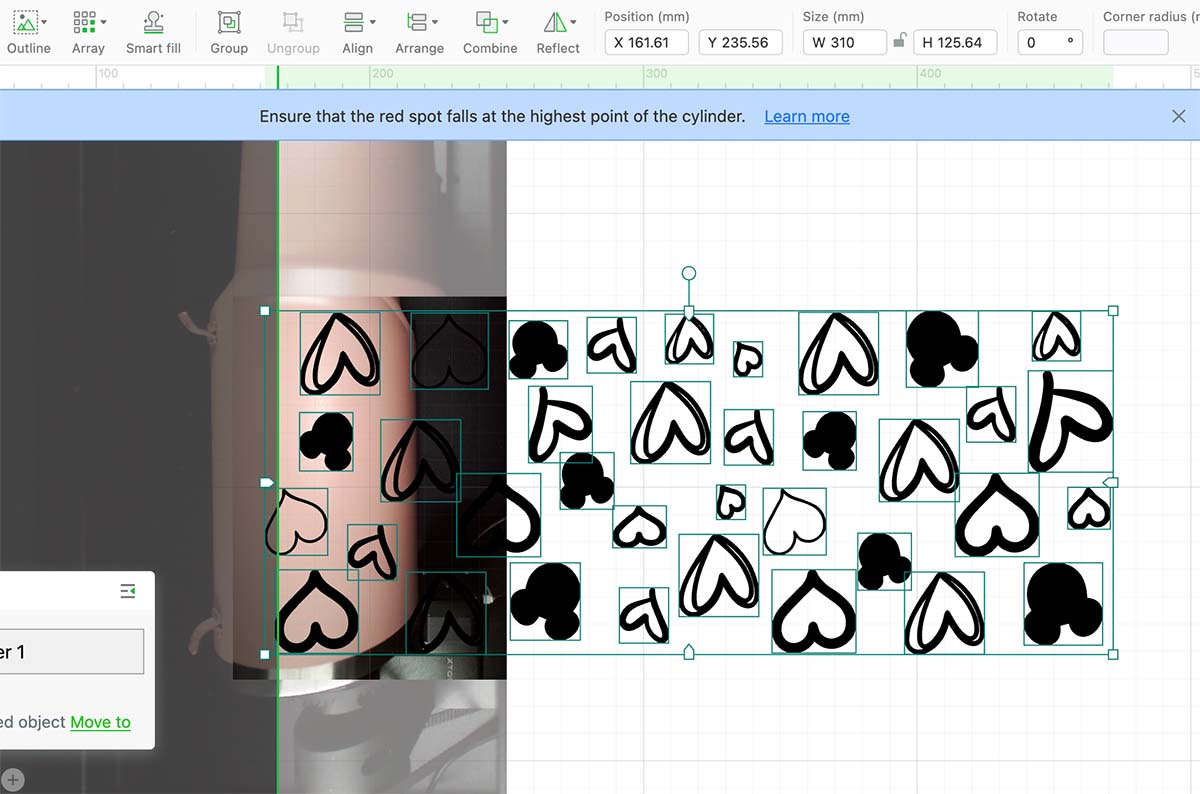
Task: Open the Learn more link
Action: (807, 116)
